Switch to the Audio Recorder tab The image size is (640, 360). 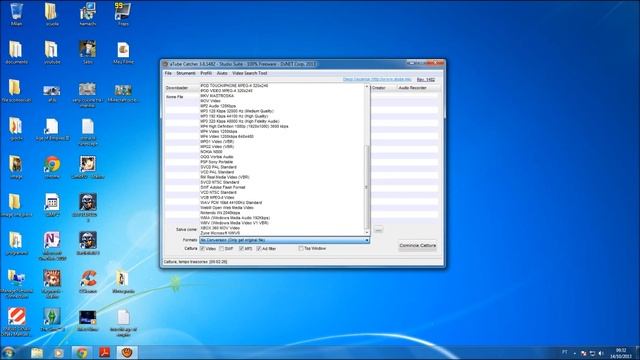[412, 88]
